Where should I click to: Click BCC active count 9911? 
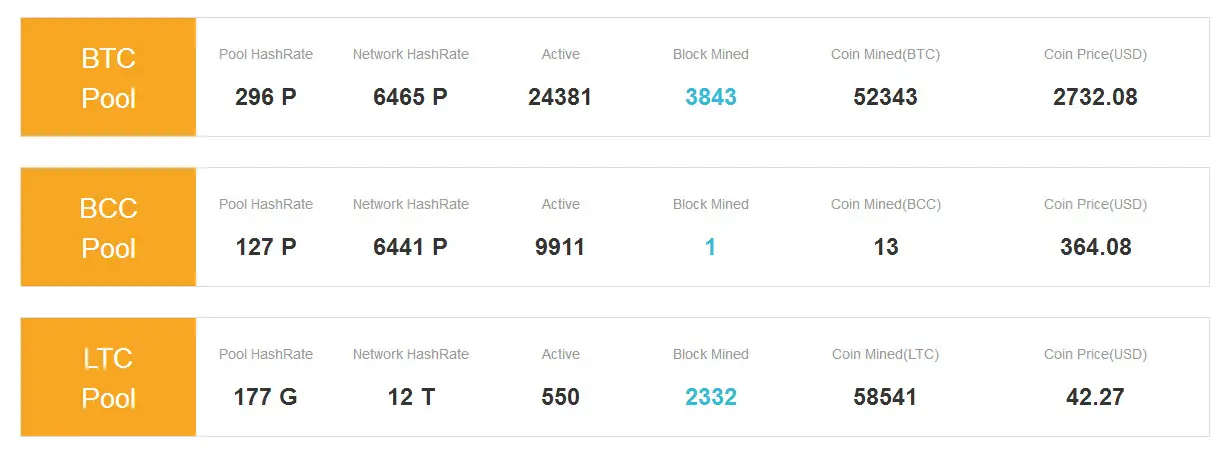click(x=560, y=247)
